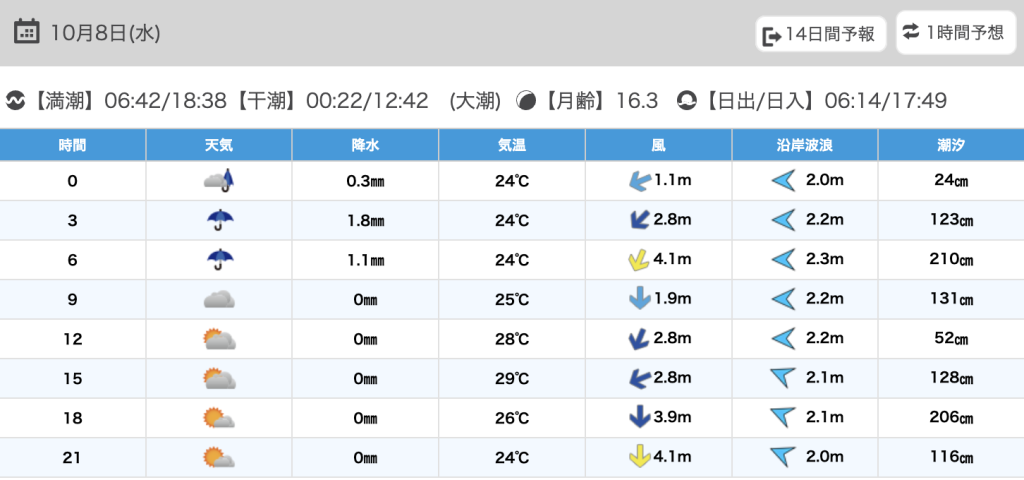Click the calendar icon beside 10月8日
The image size is (1024, 480).
click(x=27, y=32)
